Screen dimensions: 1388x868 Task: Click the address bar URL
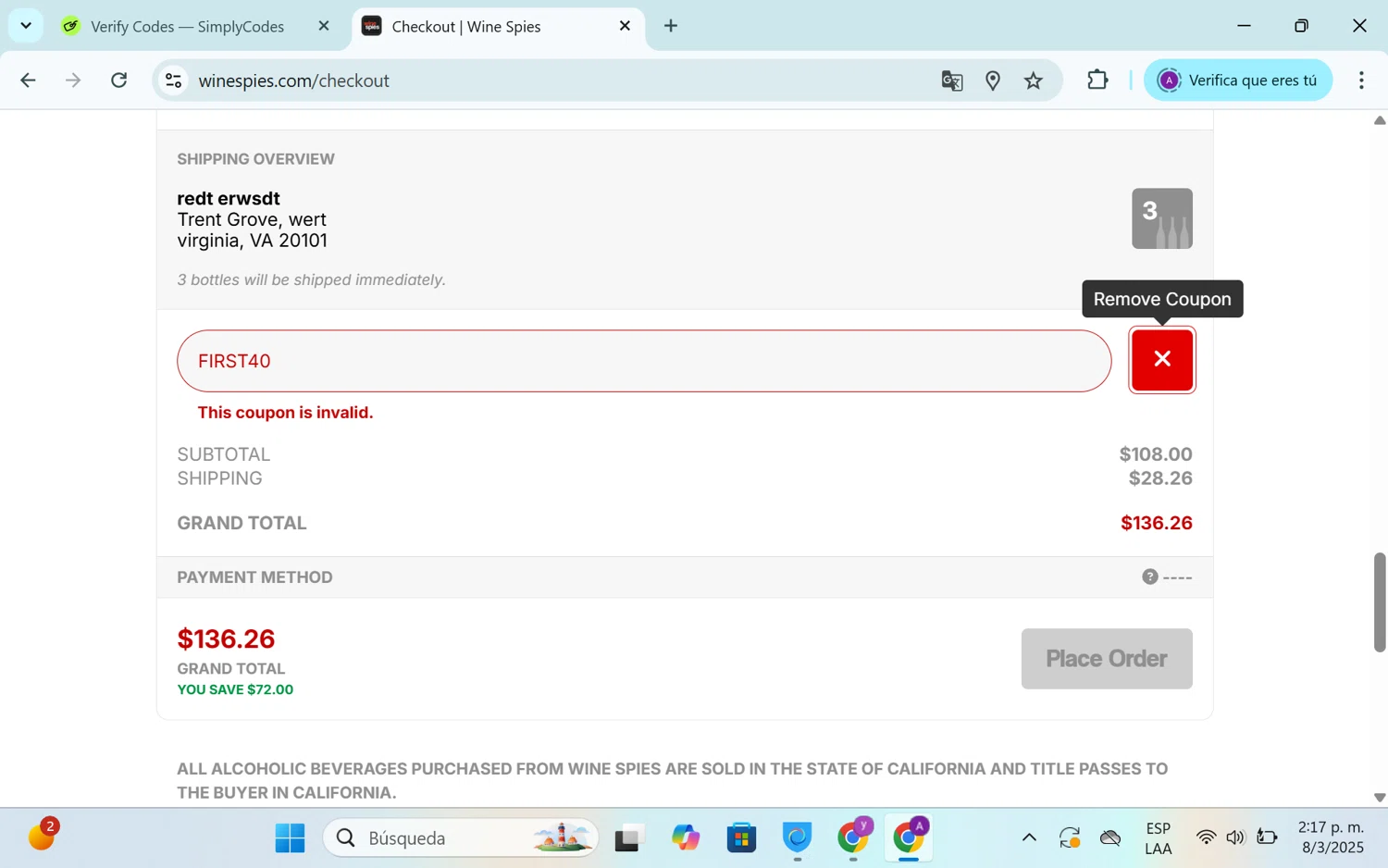(293, 81)
